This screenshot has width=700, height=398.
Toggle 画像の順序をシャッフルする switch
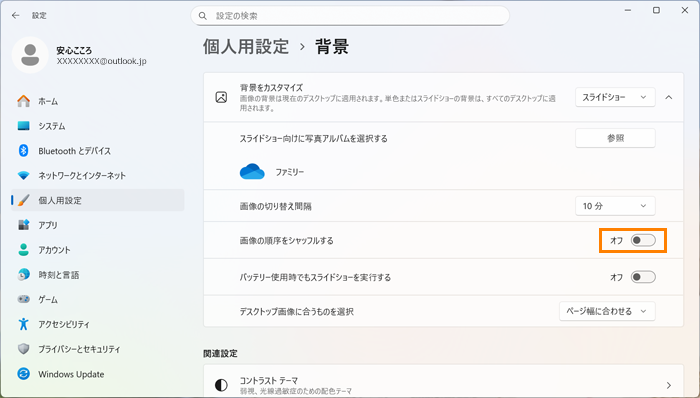[x=643, y=240]
